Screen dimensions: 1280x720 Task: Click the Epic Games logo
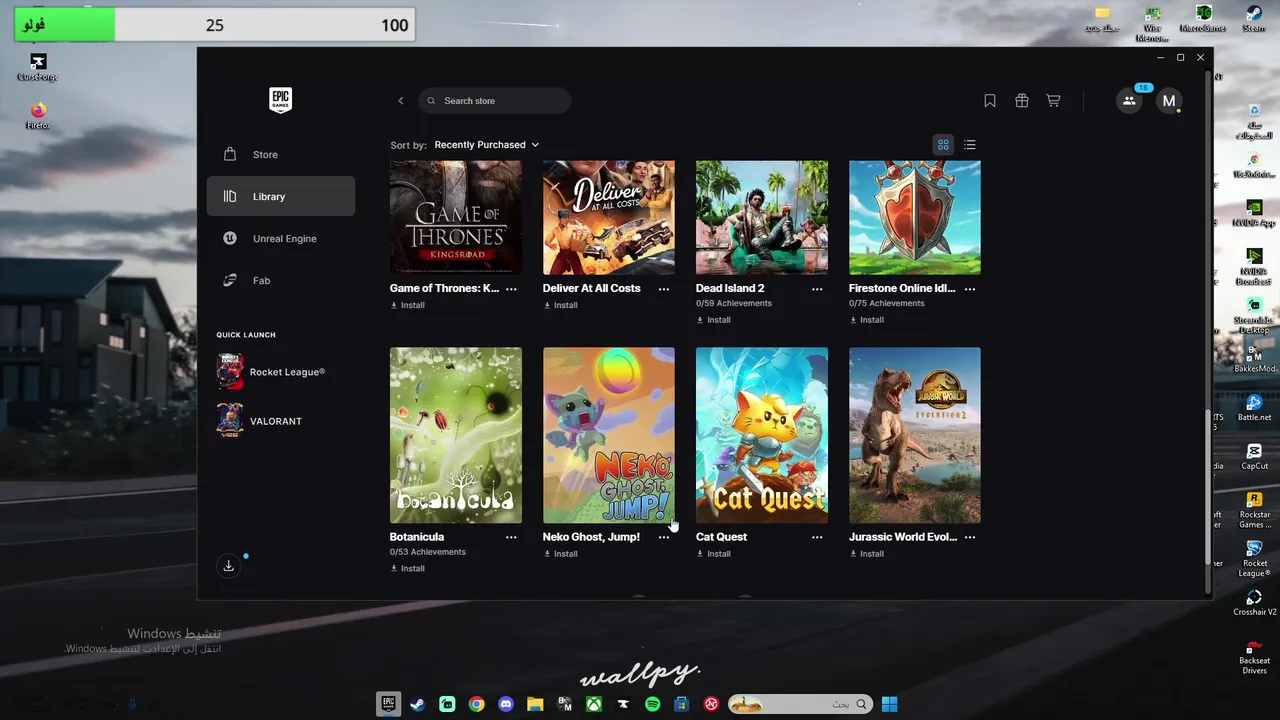tap(280, 100)
